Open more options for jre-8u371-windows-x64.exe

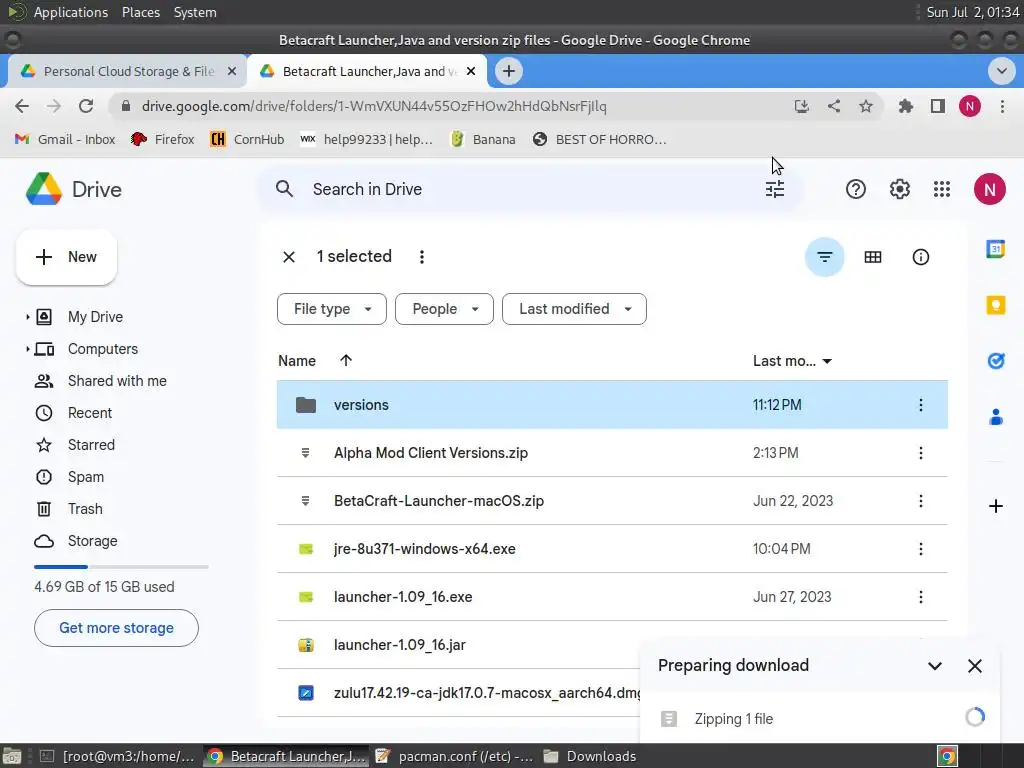(x=921, y=549)
